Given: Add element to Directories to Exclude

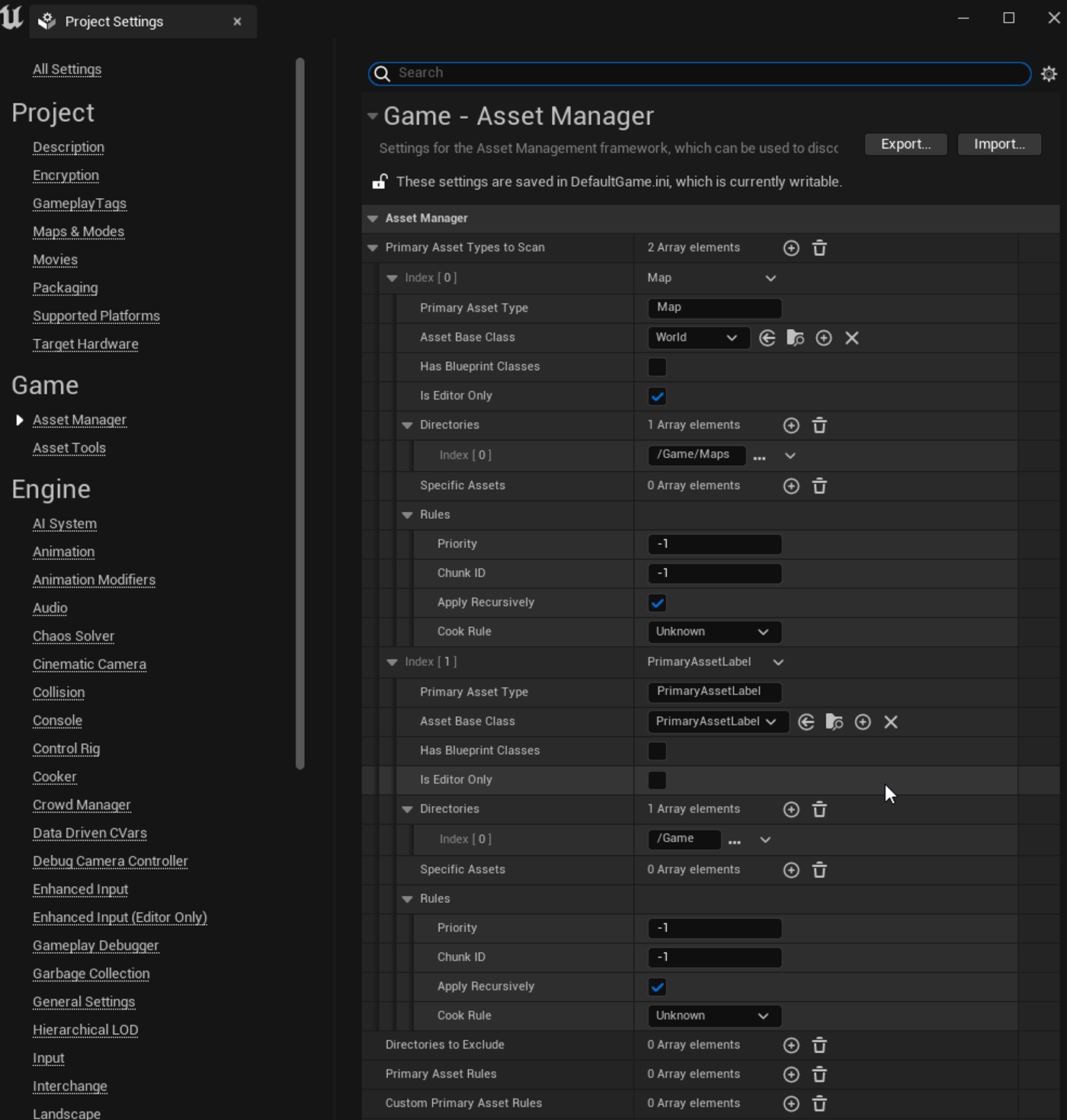Looking at the screenshot, I should pyautogui.click(x=791, y=1045).
